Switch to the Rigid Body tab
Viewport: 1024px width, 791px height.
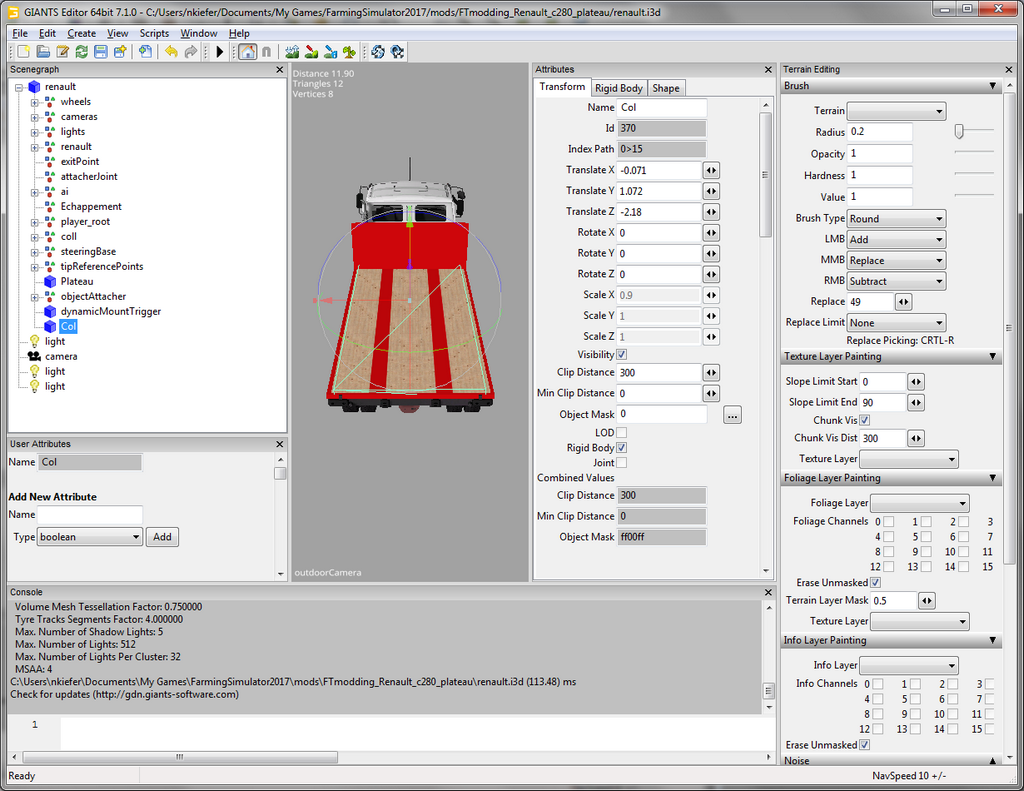619,88
